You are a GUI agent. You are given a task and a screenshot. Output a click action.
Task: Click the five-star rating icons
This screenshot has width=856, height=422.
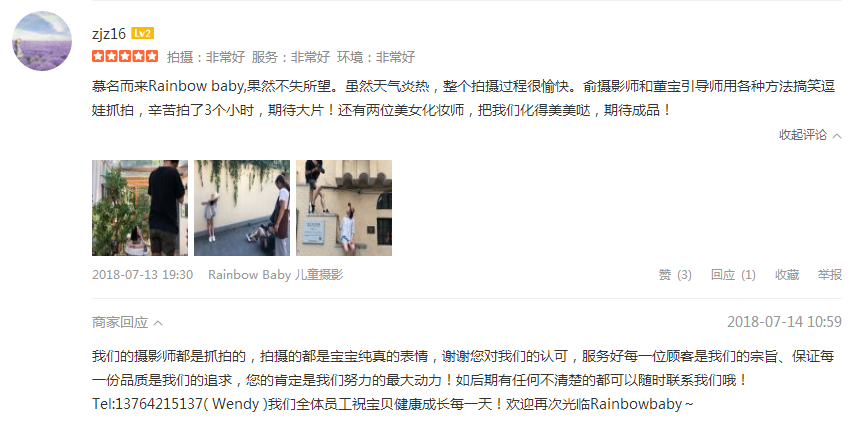pos(125,56)
